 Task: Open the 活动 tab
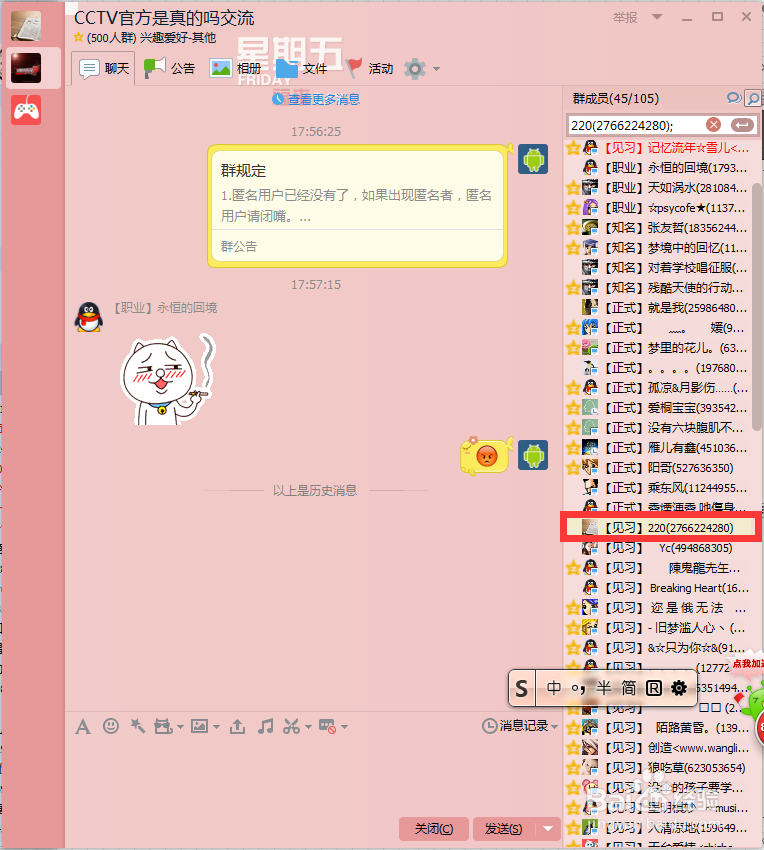tap(369, 68)
